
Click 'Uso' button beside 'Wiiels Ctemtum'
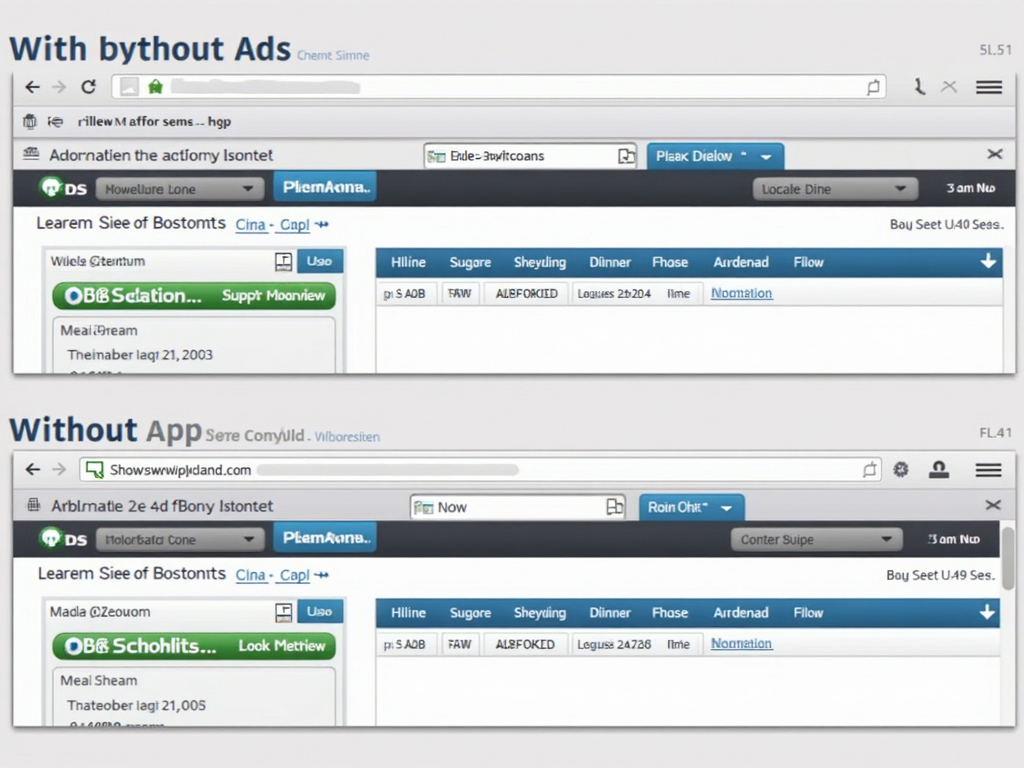point(319,261)
